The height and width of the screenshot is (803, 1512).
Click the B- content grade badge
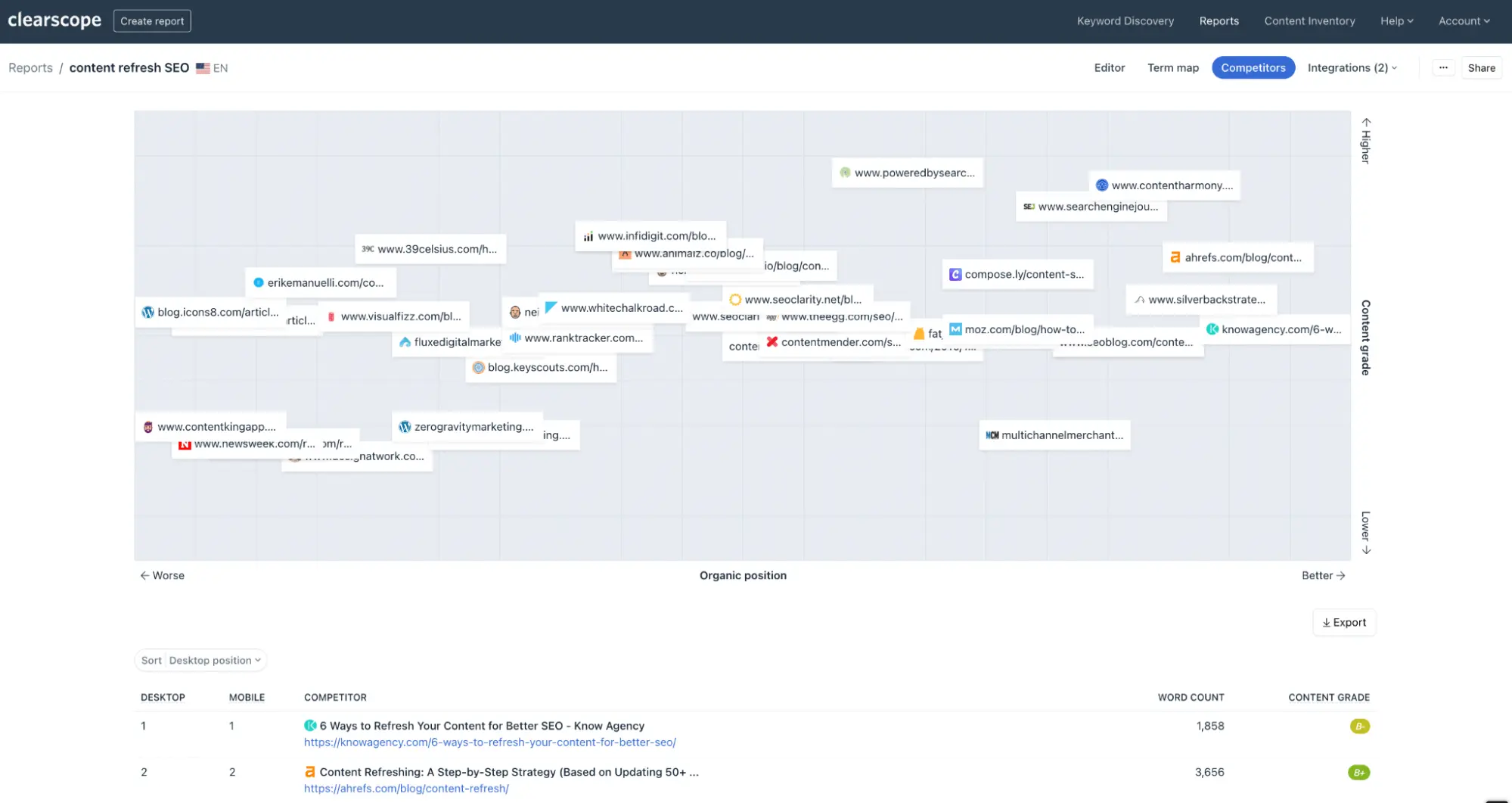(x=1359, y=727)
